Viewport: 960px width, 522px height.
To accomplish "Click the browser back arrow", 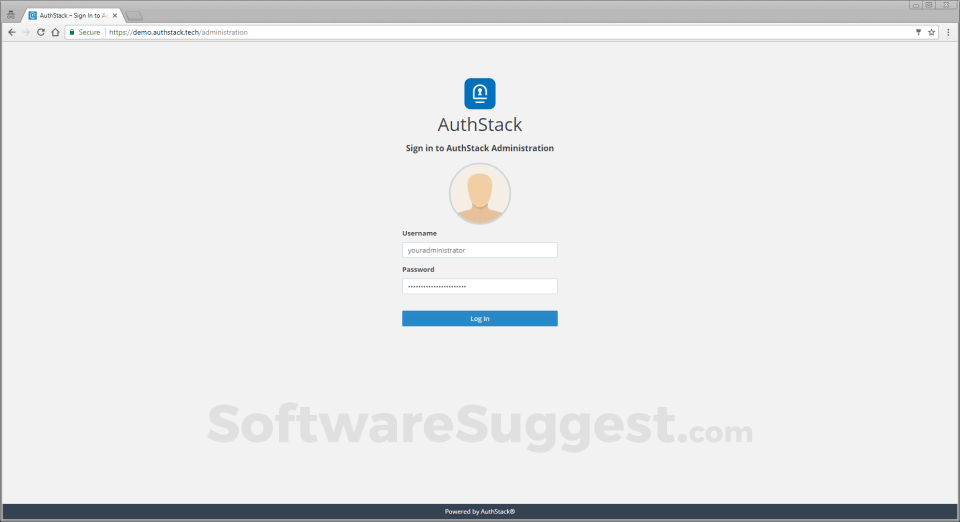I will (x=12, y=32).
